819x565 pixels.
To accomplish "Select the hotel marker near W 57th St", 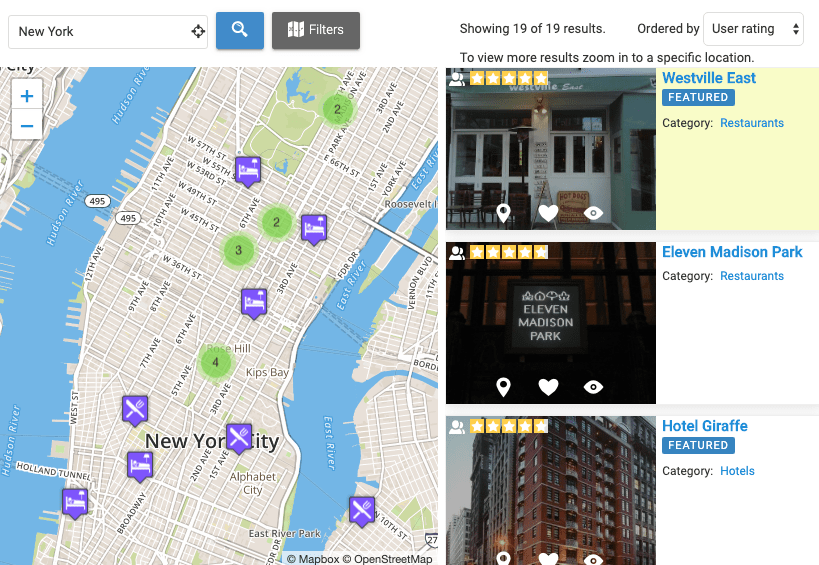I will click(x=247, y=170).
